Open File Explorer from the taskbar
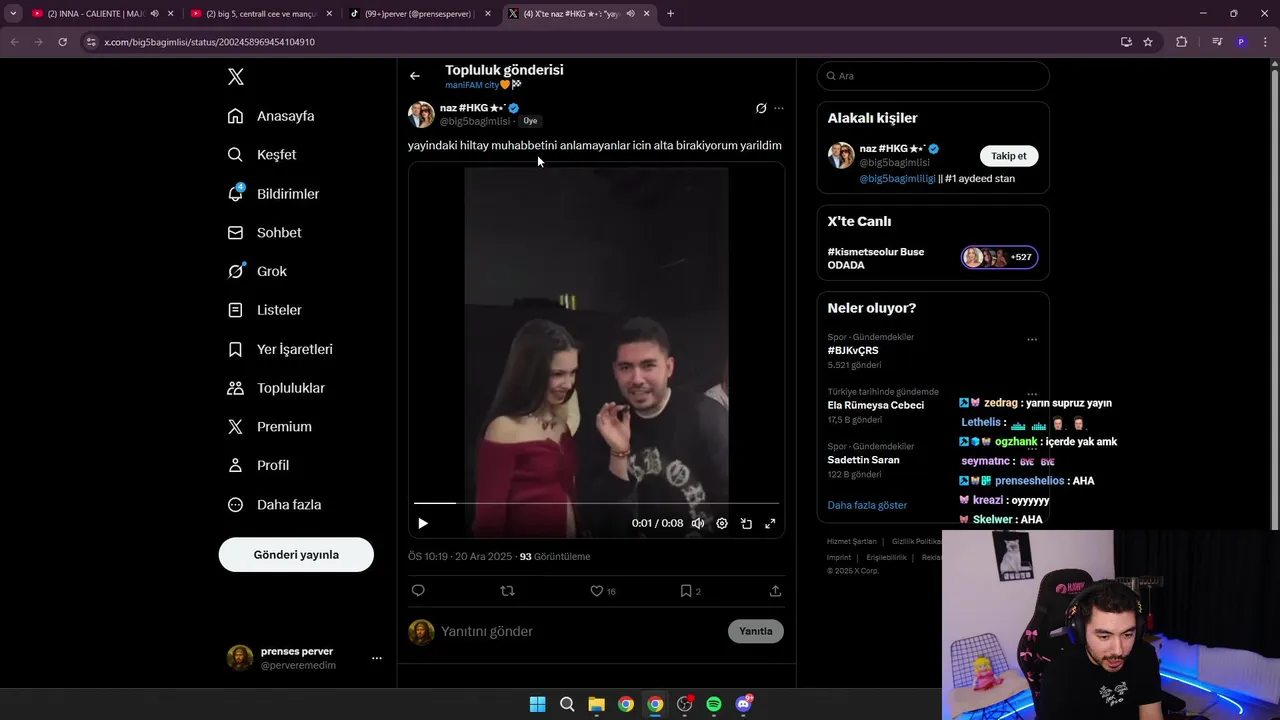This screenshot has height=720, width=1280. 596,704
